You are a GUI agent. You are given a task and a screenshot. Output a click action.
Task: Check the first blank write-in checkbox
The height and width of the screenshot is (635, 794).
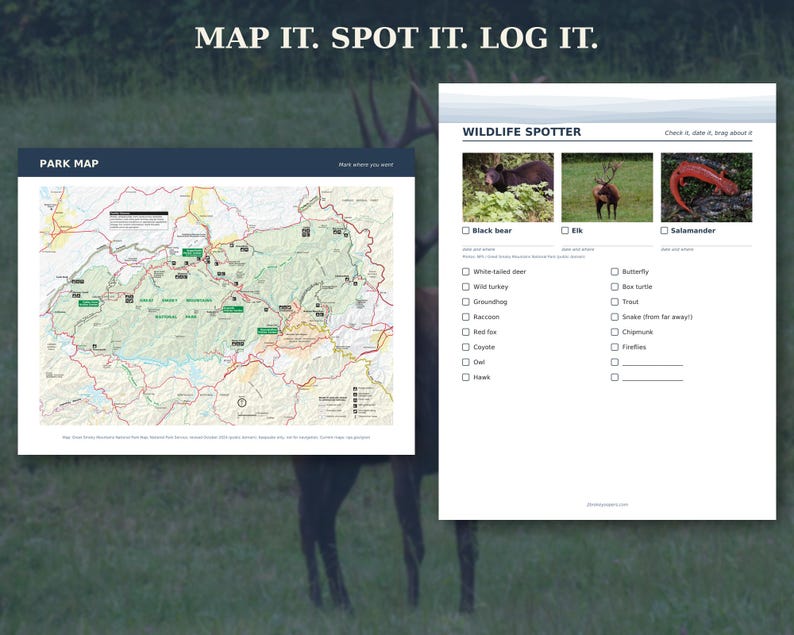[x=615, y=362]
